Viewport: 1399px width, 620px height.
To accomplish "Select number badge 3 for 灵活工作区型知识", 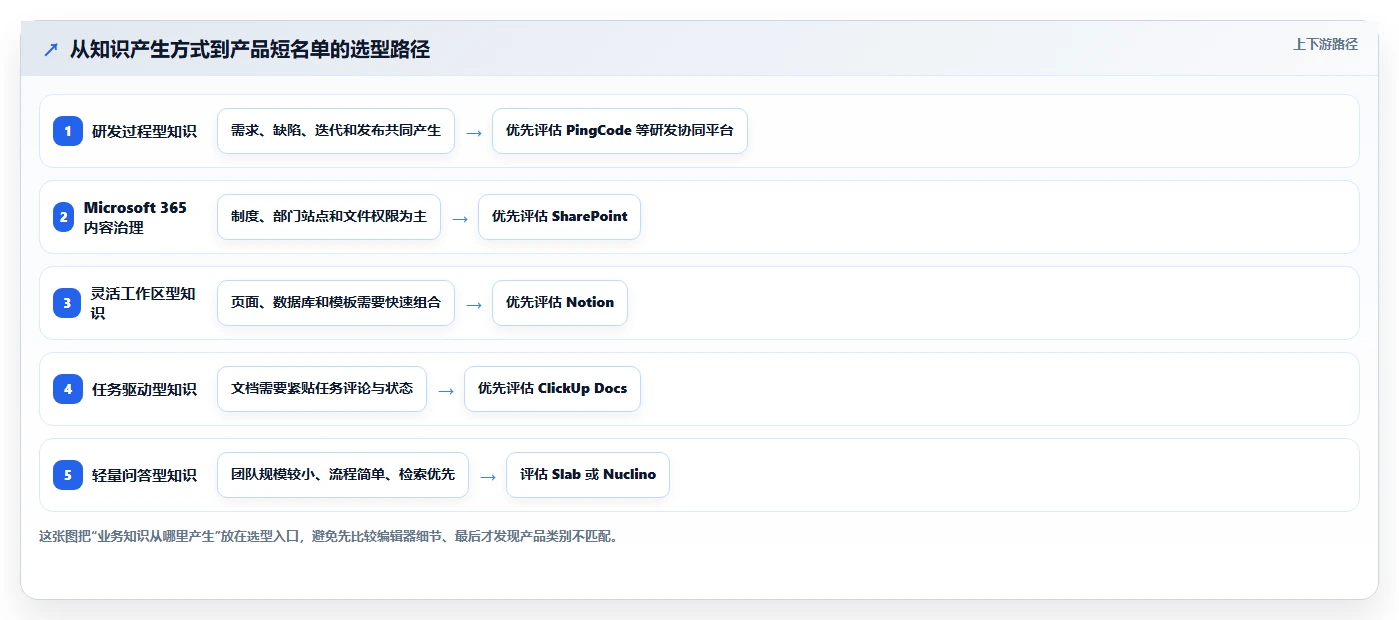I will (68, 303).
